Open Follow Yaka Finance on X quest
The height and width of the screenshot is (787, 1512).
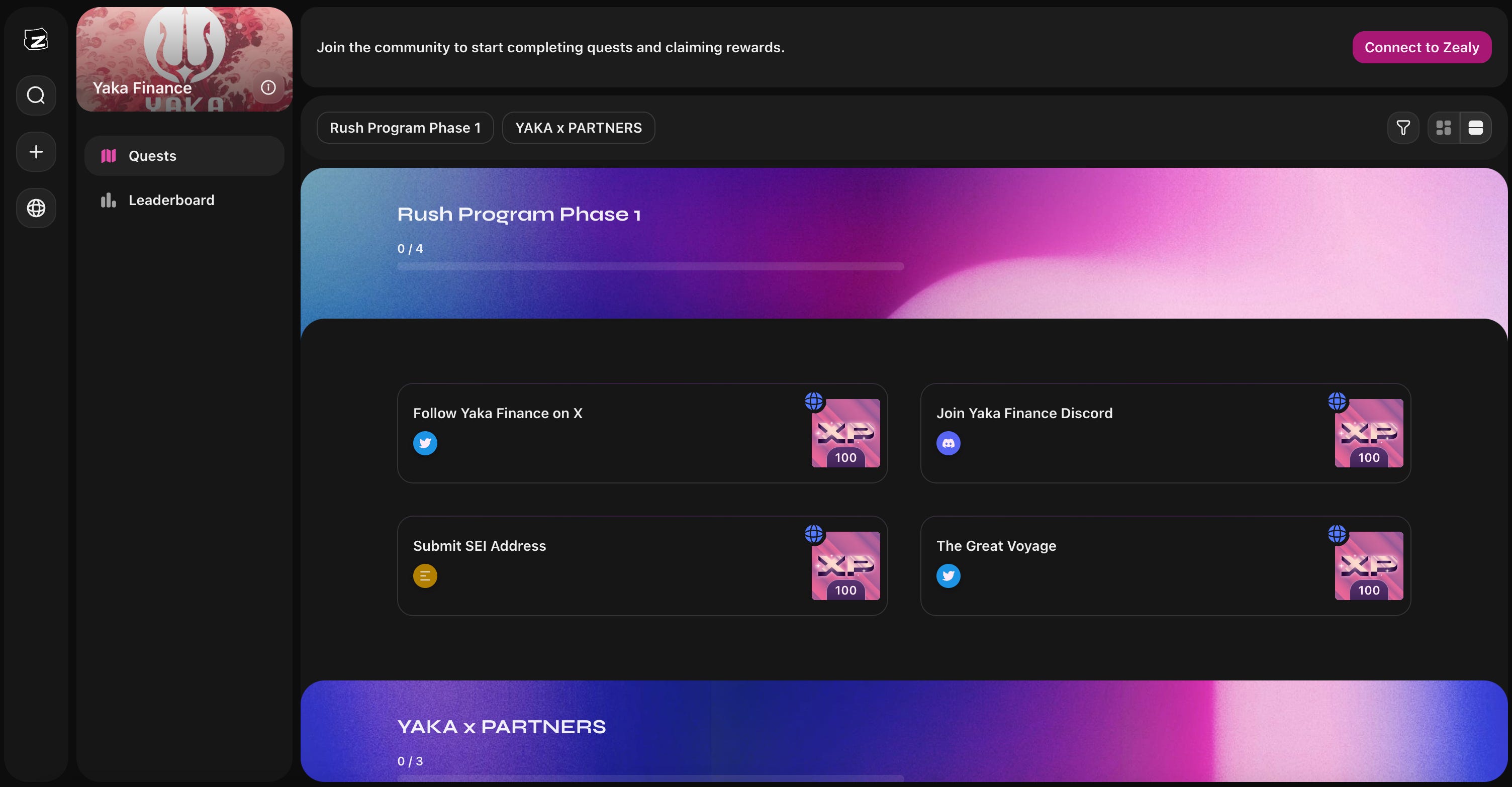tap(642, 433)
